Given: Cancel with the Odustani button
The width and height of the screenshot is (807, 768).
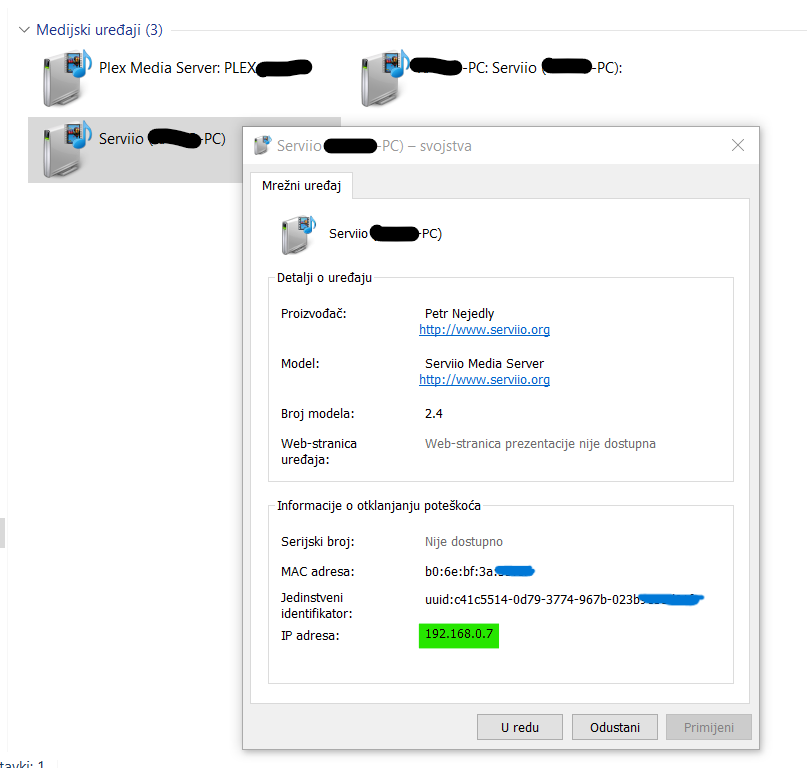Looking at the screenshot, I should click(x=615, y=727).
